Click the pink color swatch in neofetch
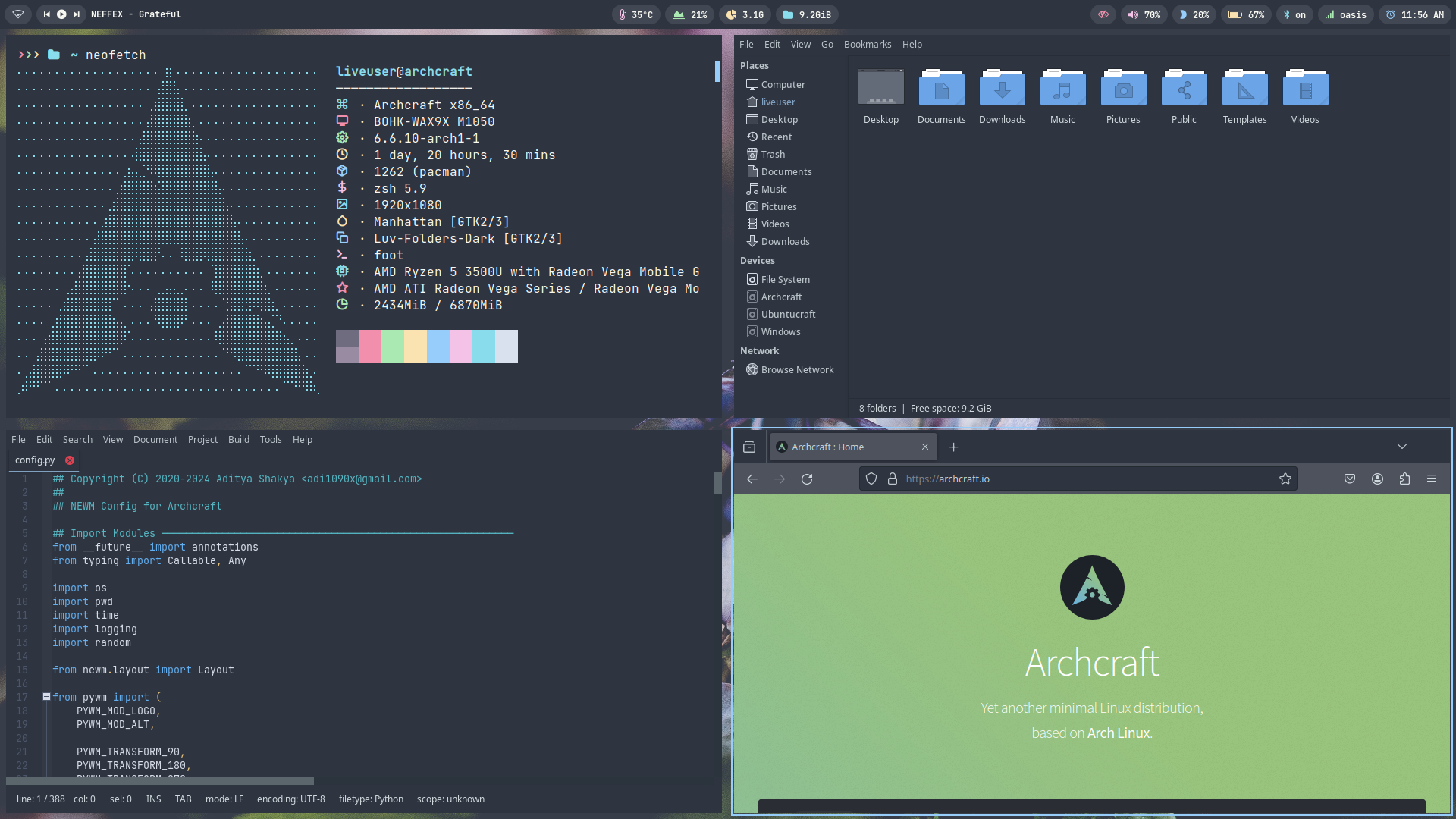Image resolution: width=1456 pixels, height=819 pixels. point(370,347)
